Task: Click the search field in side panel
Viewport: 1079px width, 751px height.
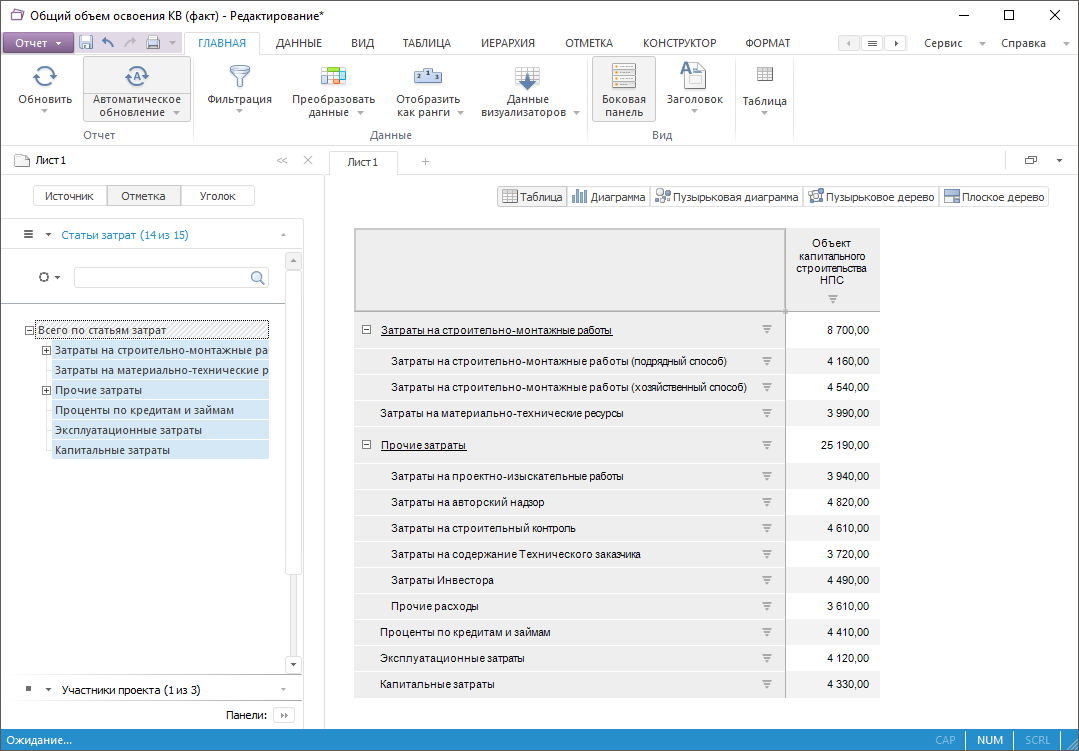Action: coord(160,278)
